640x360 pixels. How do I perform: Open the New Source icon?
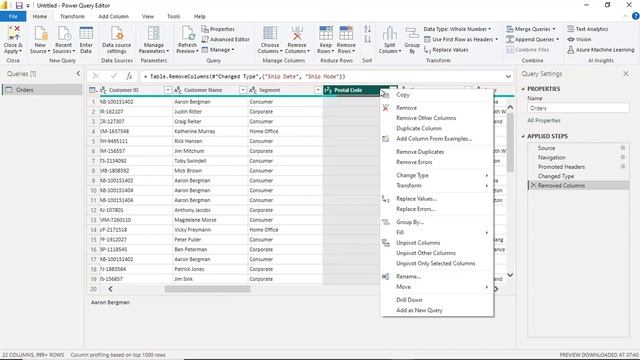pyautogui.click(x=40, y=33)
